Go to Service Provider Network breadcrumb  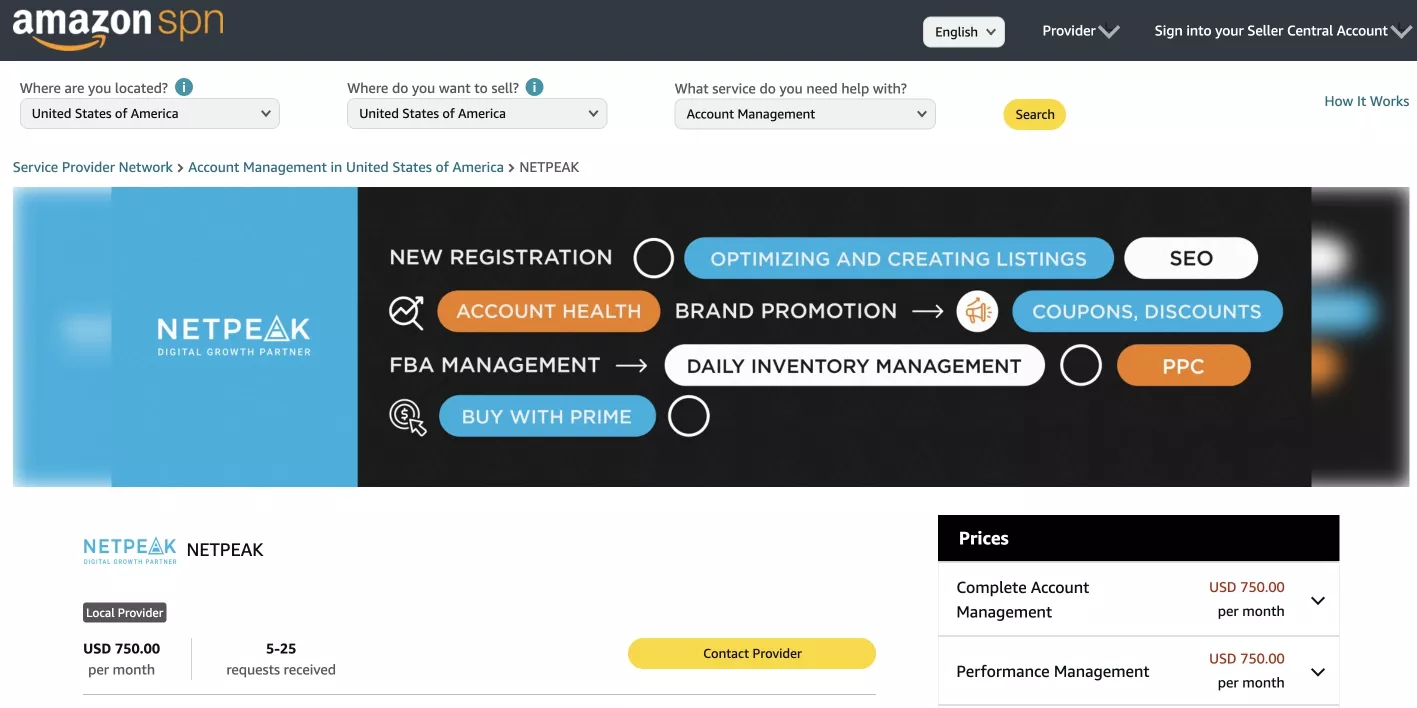[x=93, y=167]
